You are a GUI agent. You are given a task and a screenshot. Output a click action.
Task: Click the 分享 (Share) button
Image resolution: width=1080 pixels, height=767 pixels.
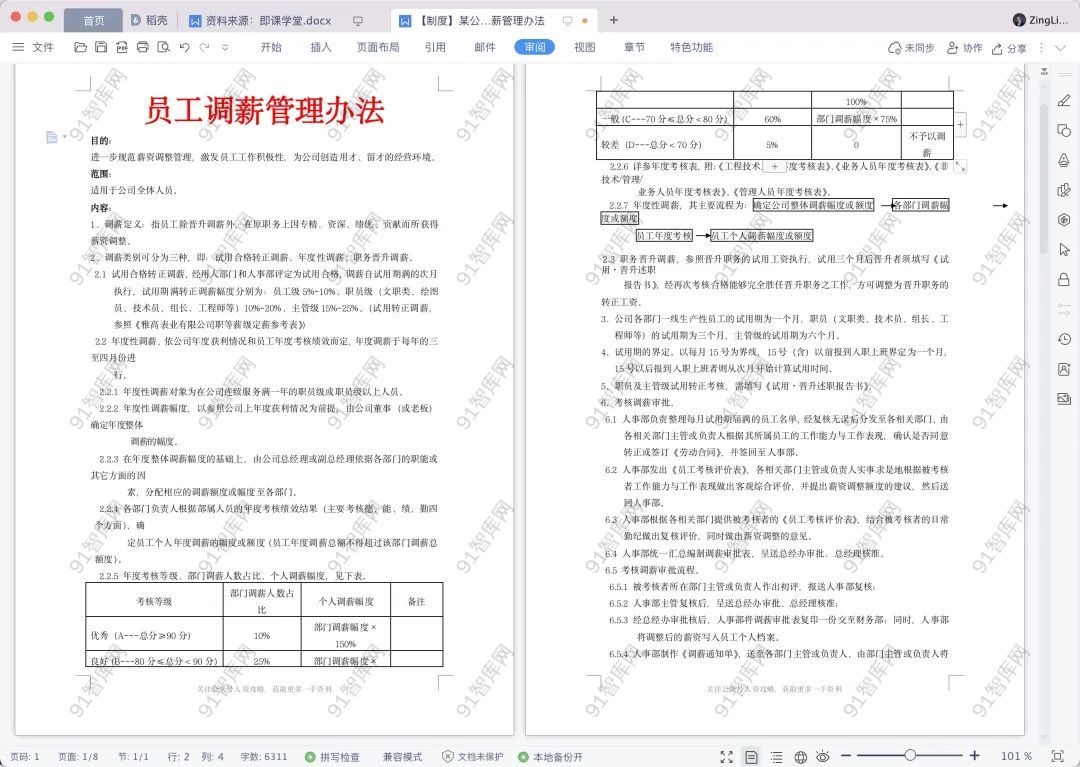[1007, 47]
